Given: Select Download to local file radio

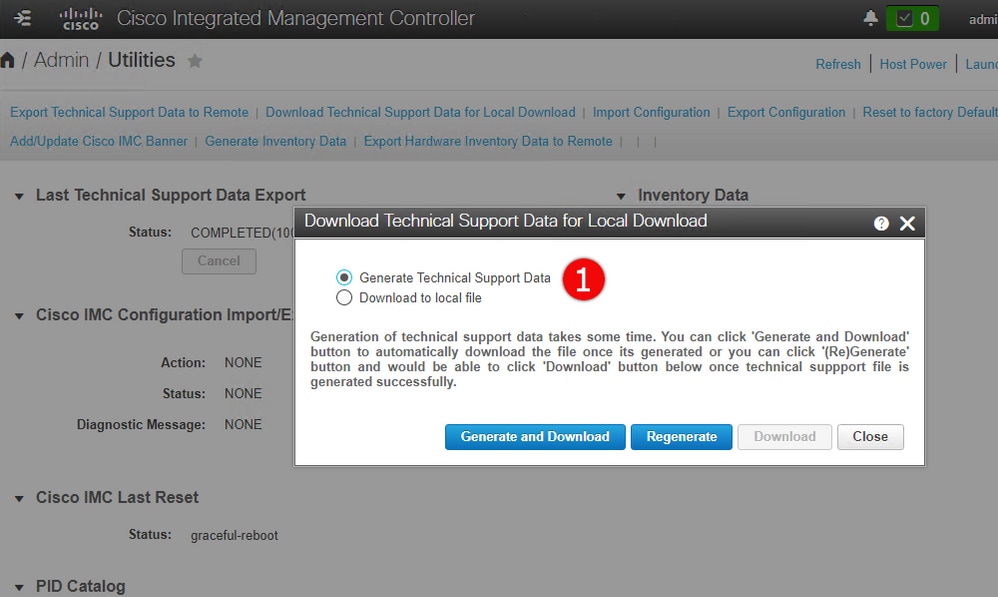Looking at the screenshot, I should point(344,298).
